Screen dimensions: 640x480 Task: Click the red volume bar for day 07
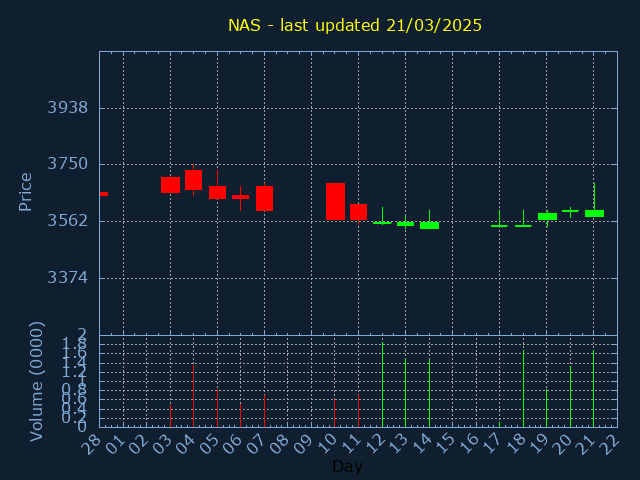(x=264, y=411)
